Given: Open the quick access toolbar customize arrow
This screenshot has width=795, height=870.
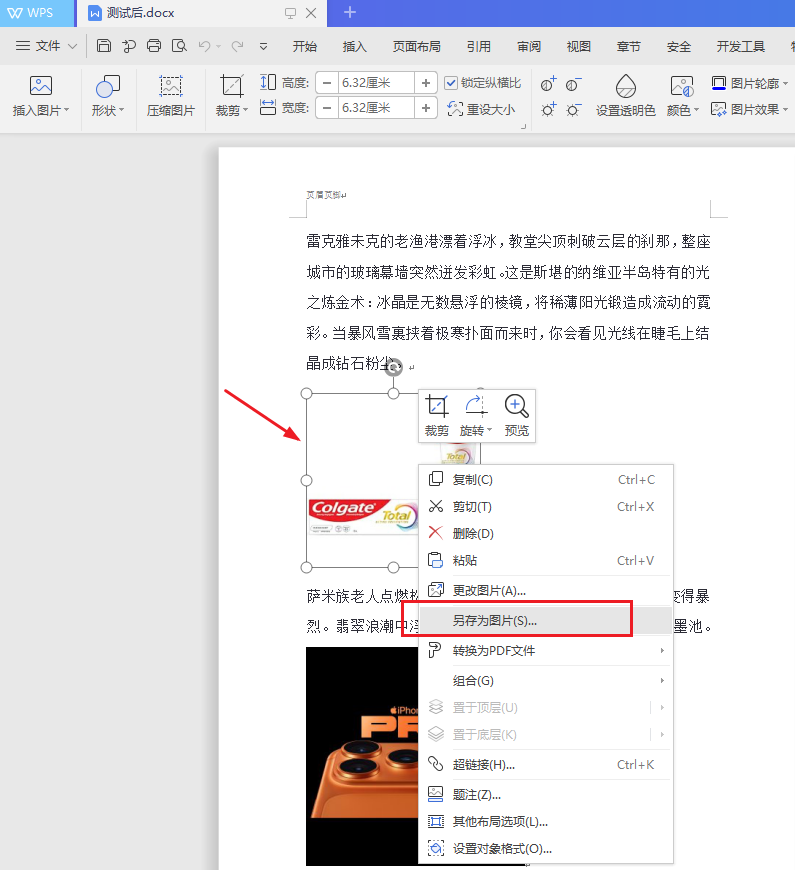Looking at the screenshot, I should tap(264, 47).
